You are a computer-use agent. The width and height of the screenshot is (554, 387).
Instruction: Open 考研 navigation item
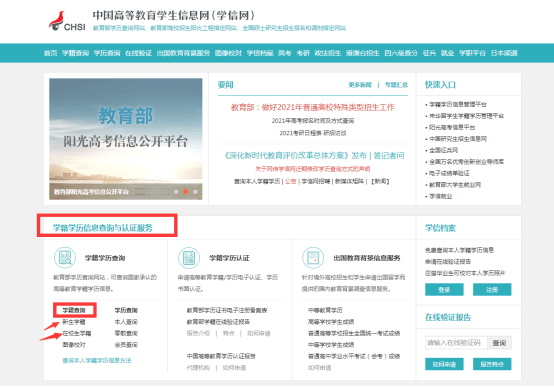point(303,53)
